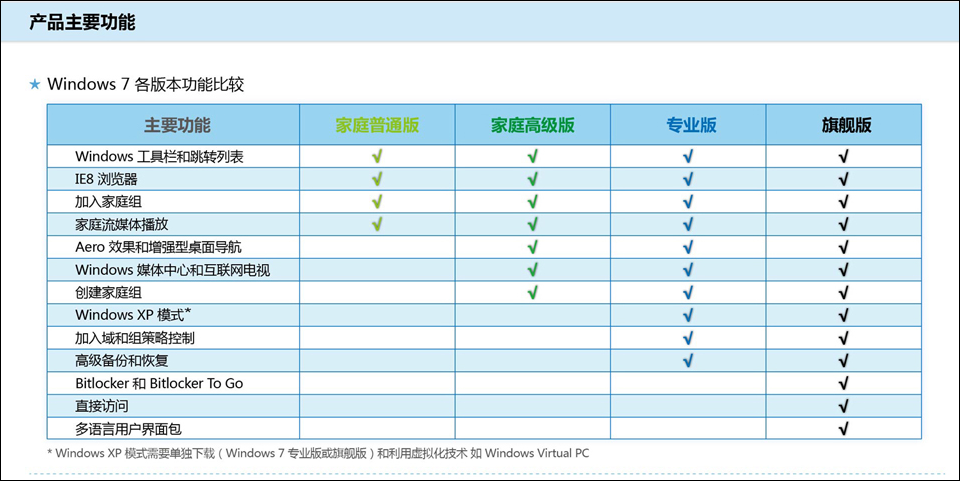Click 家庭高级版 checkmark for IE8 浏览器

pos(533,179)
